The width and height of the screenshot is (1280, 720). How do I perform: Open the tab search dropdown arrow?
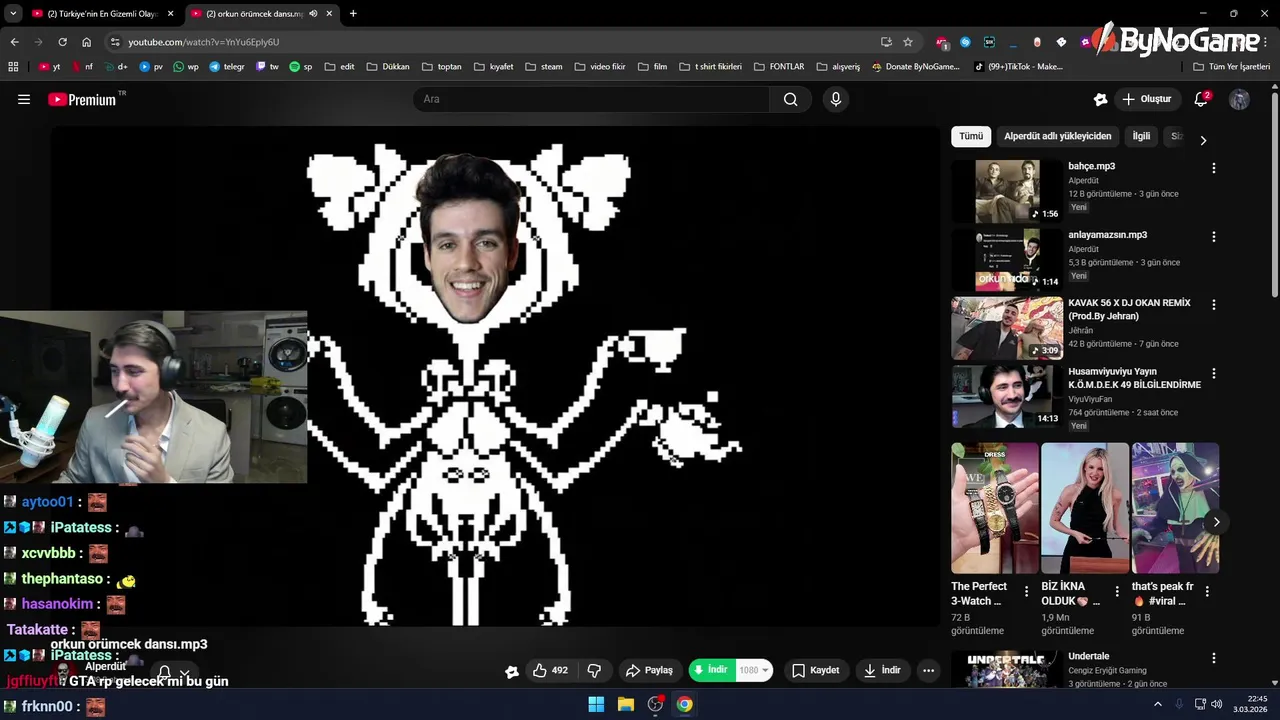point(13,14)
